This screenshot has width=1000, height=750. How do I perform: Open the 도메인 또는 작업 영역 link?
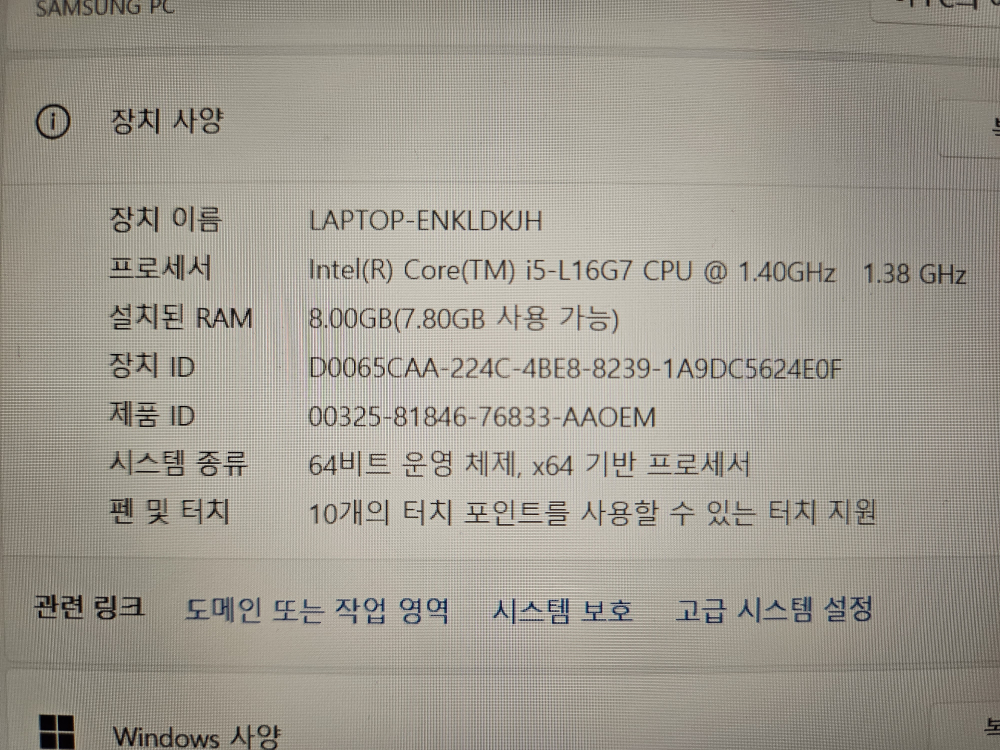[317, 610]
